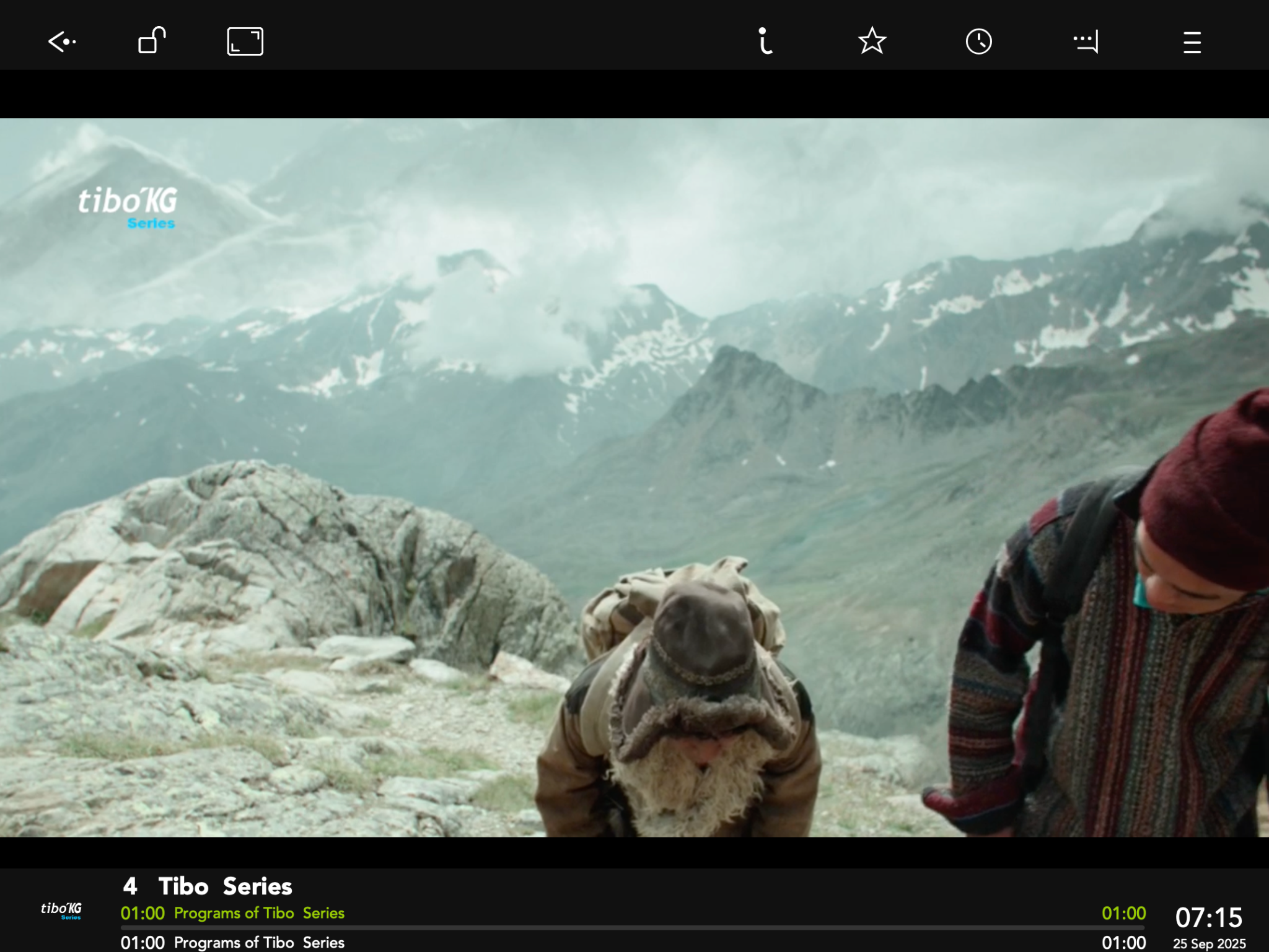Click the 07:15 clock display
This screenshot has width=1269, height=952.
(x=1208, y=917)
